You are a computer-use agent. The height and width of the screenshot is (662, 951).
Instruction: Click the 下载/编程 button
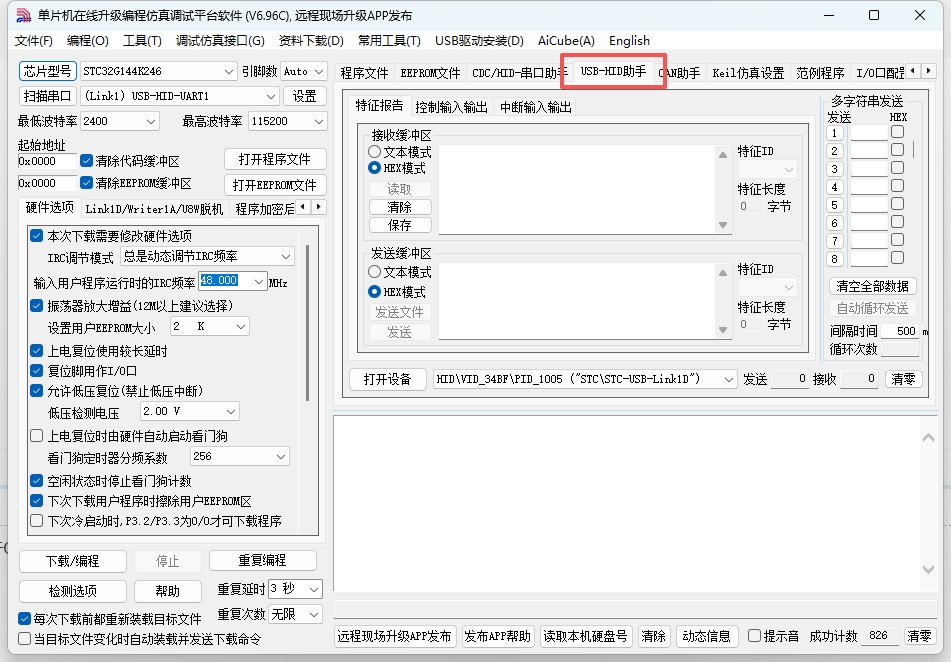pos(73,561)
